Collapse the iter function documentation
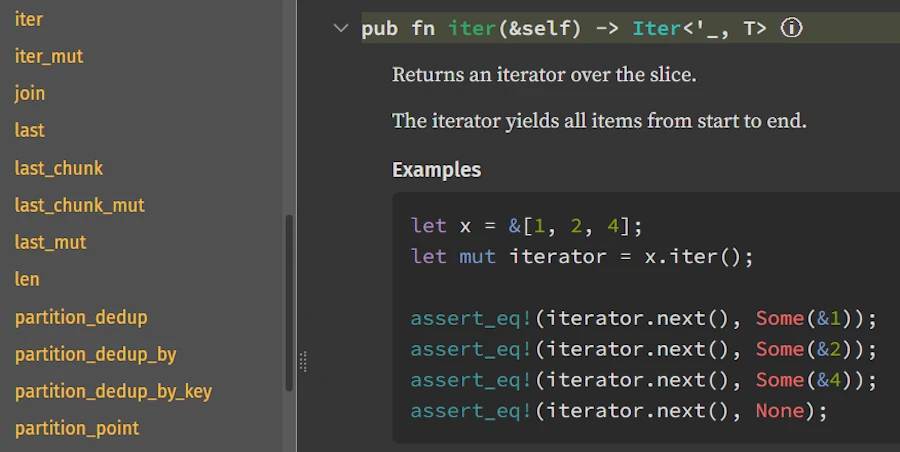900x452 pixels. (x=341, y=29)
